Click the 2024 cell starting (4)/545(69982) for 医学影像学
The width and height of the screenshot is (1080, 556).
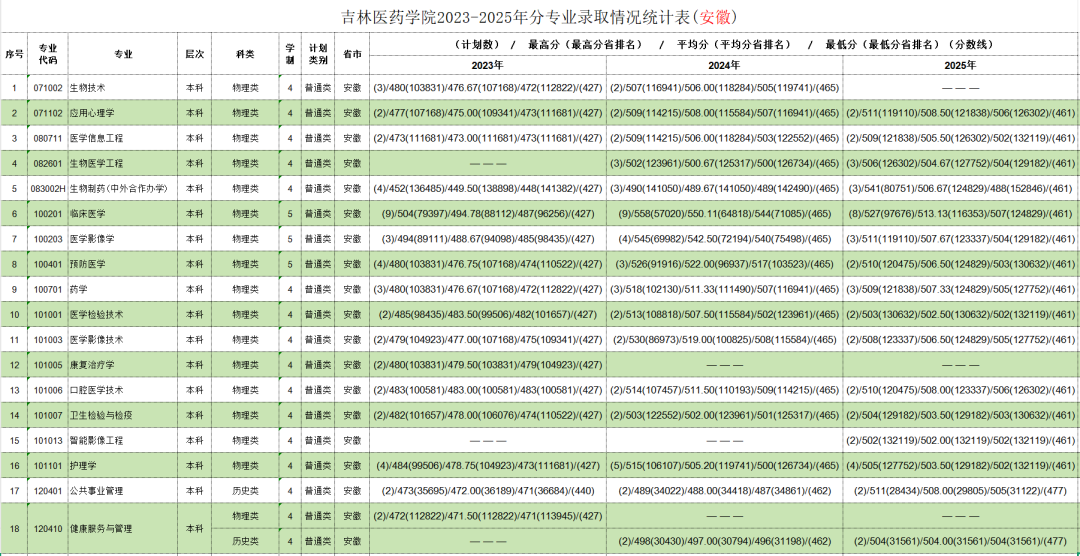[x=724, y=239]
